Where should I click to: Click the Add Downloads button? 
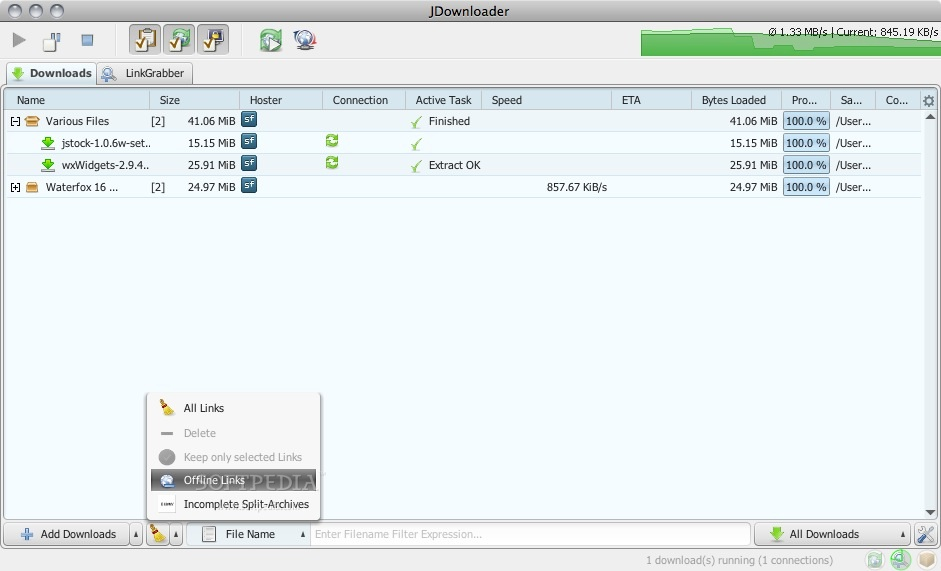(67, 534)
